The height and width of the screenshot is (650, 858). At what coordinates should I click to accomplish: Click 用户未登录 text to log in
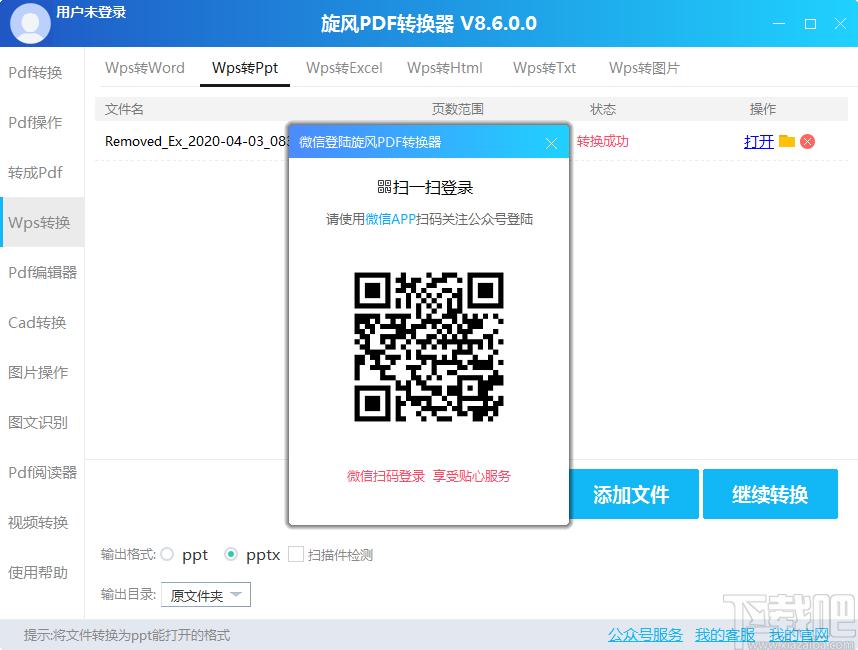pos(91,12)
